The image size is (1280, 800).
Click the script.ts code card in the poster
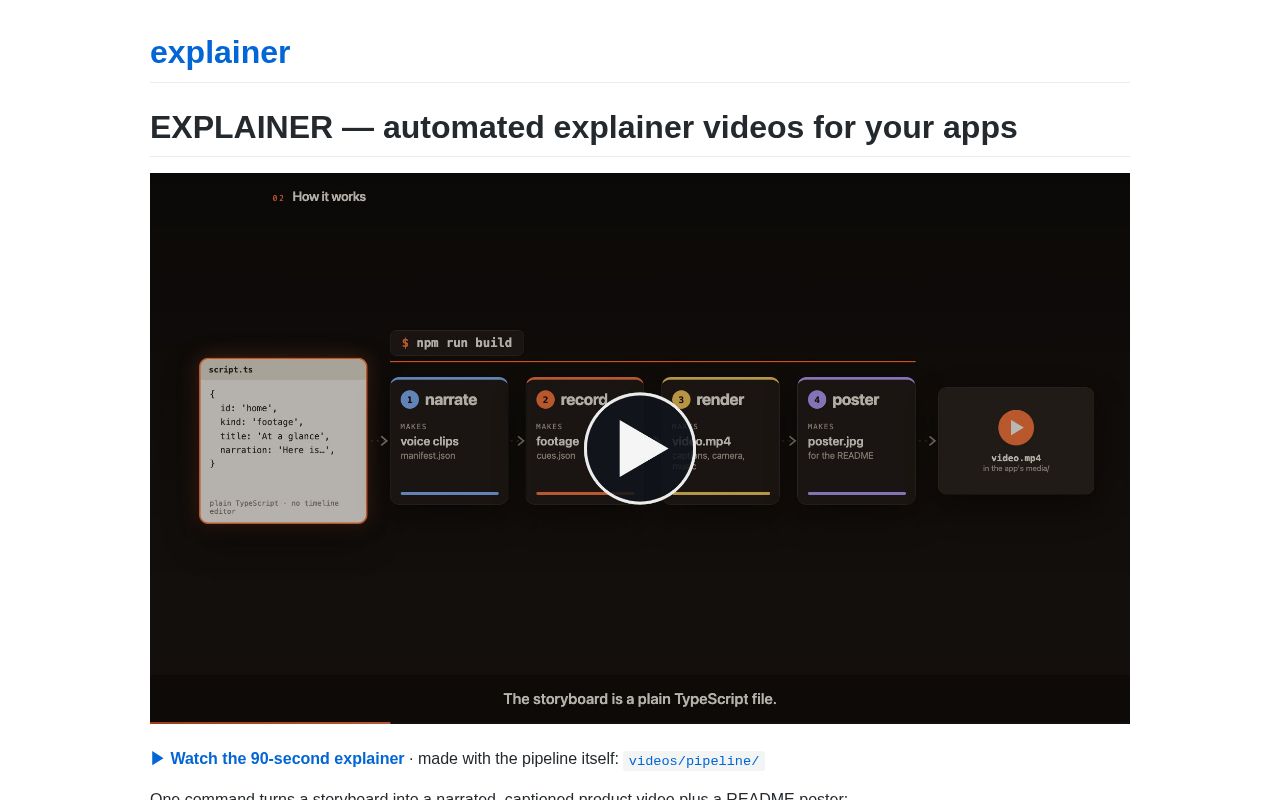click(x=283, y=441)
